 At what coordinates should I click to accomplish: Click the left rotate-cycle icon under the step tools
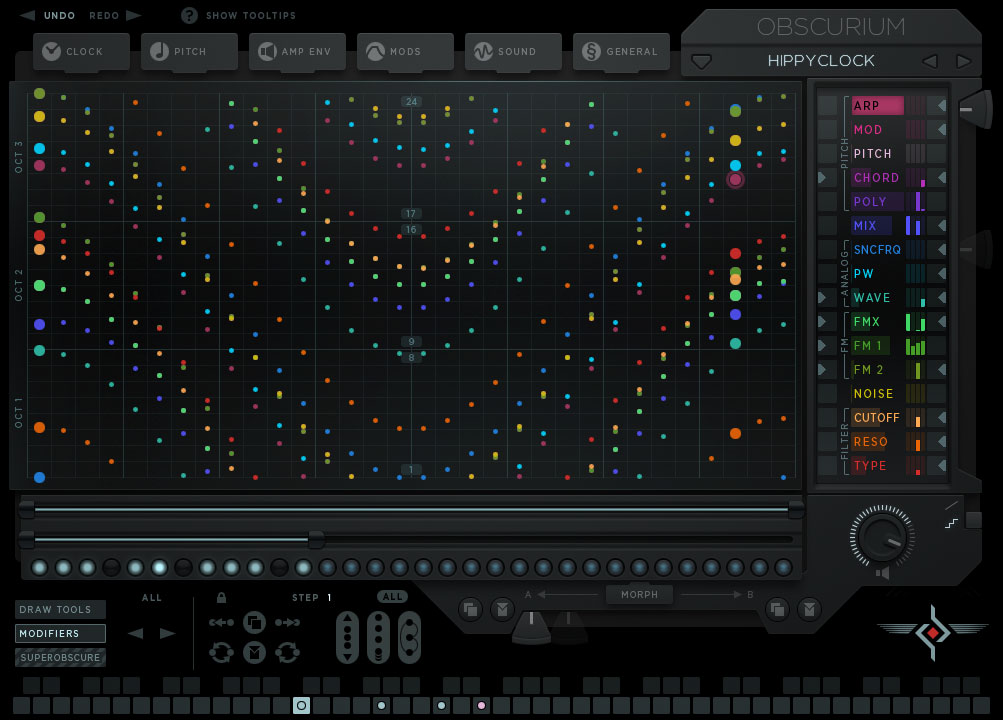(221, 653)
